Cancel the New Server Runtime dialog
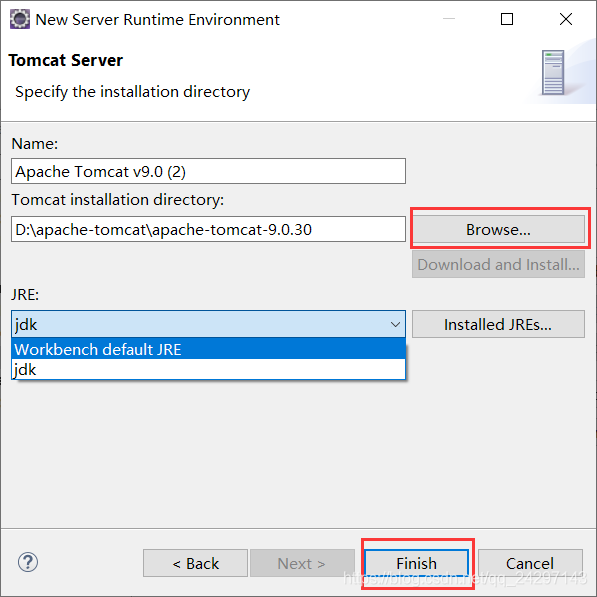Screen dimensions: 597x597 tap(530, 563)
